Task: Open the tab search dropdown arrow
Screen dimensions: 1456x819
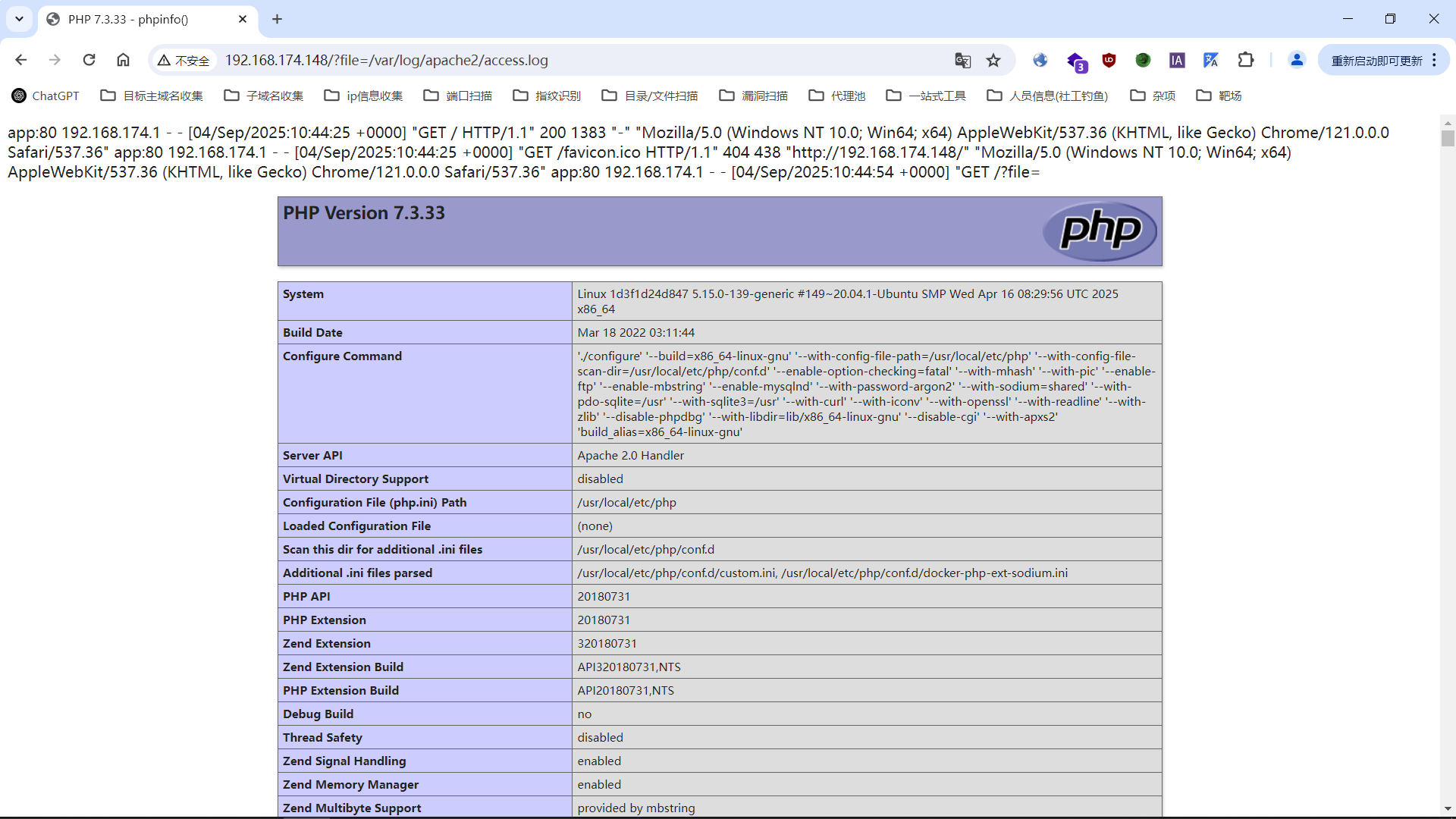Action: (19, 19)
